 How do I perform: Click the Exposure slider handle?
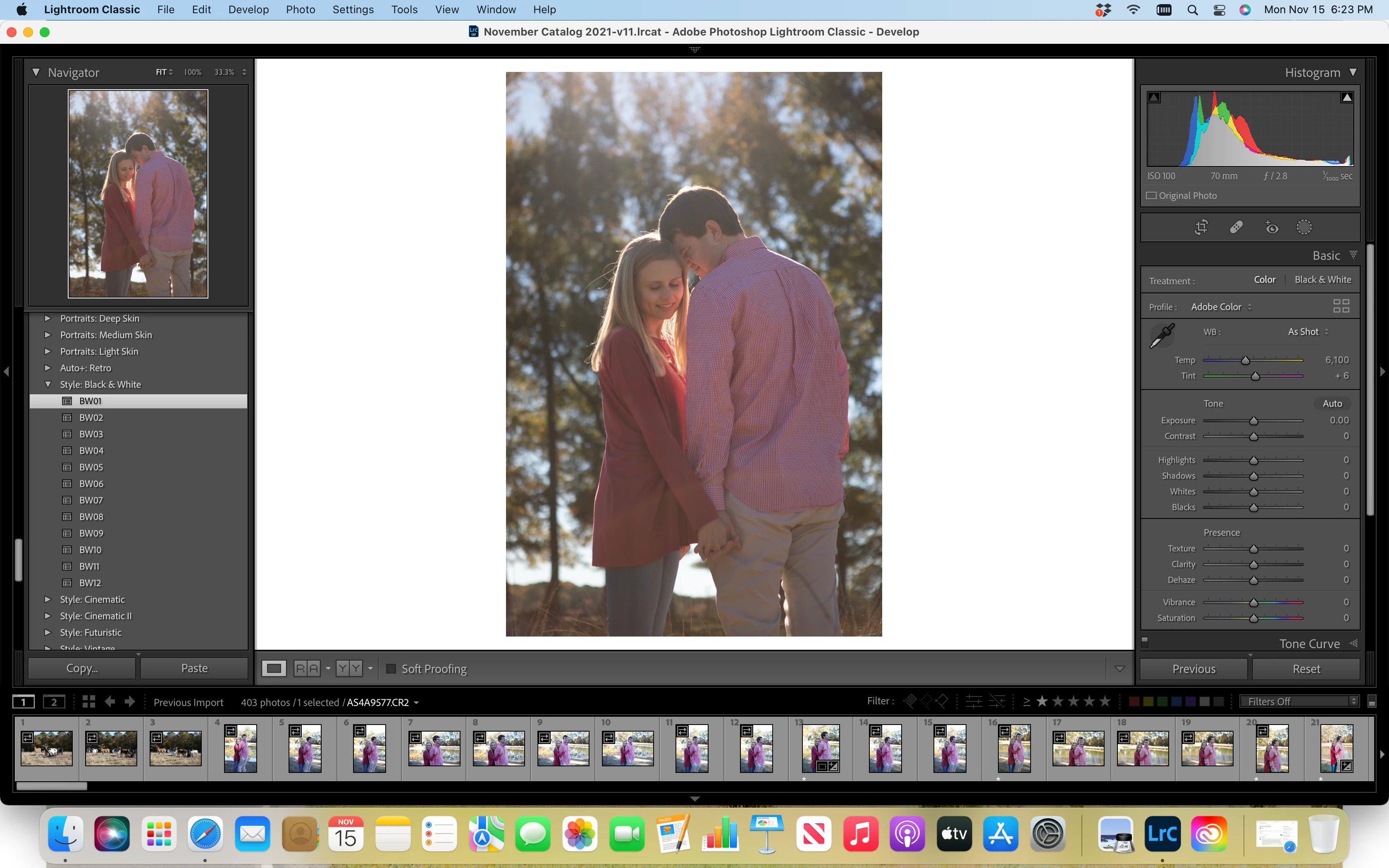click(x=1253, y=421)
